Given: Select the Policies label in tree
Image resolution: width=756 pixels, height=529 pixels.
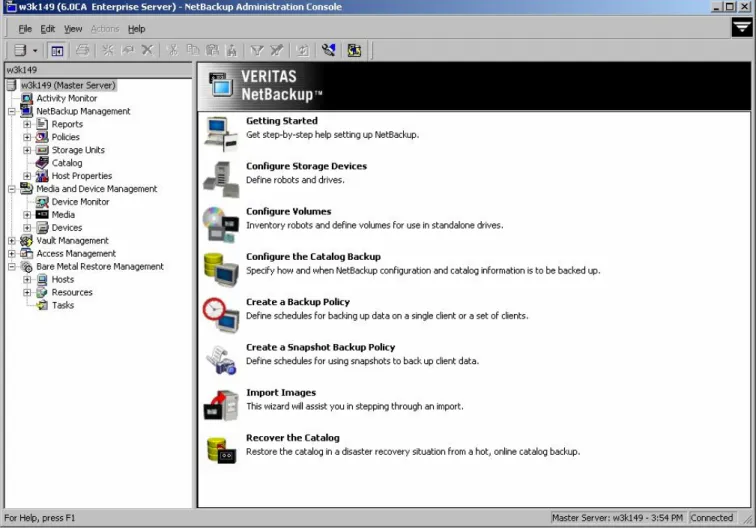Looking at the screenshot, I should [x=66, y=137].
